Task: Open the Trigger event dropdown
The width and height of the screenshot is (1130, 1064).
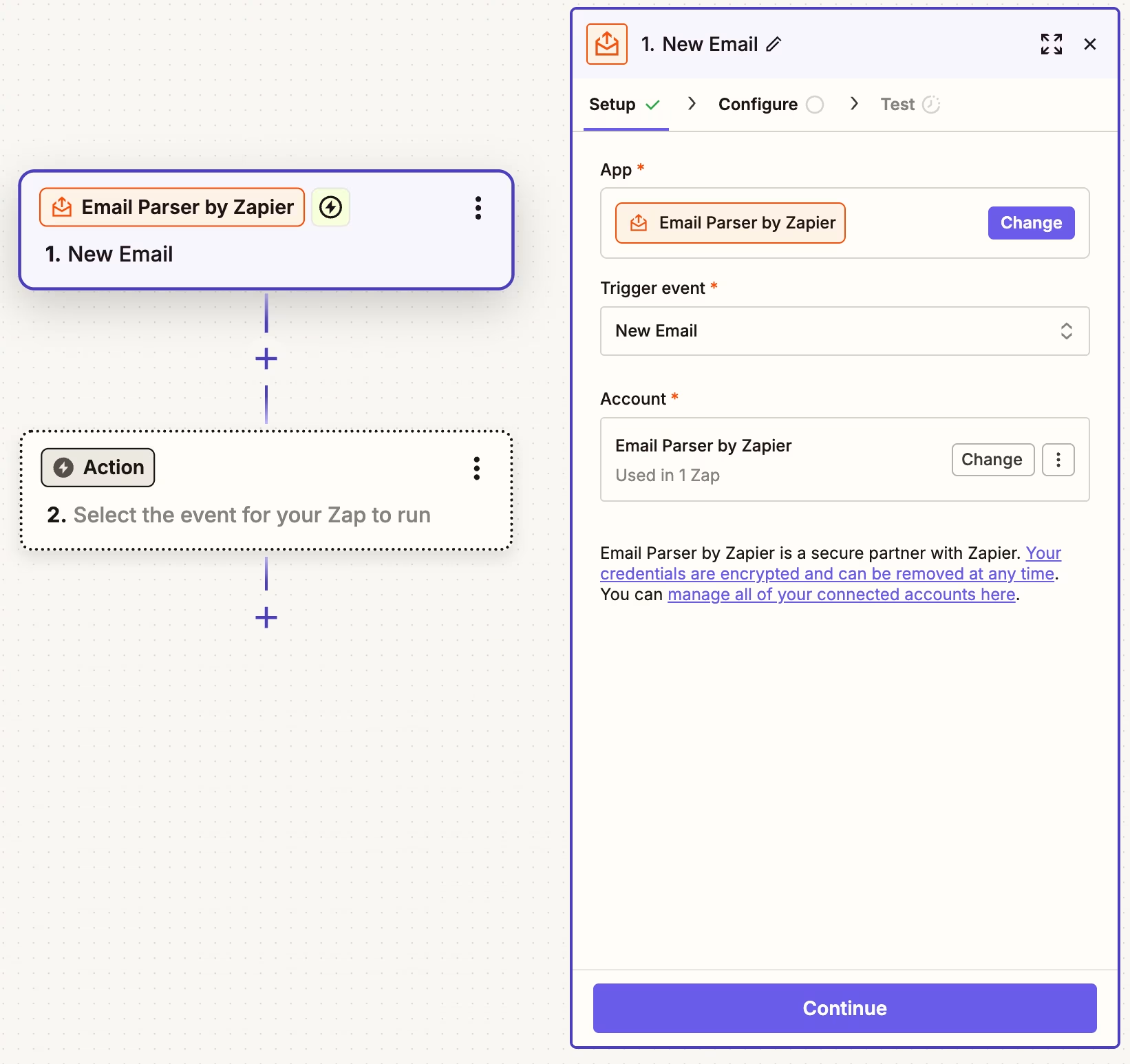Action: [844, 331]
